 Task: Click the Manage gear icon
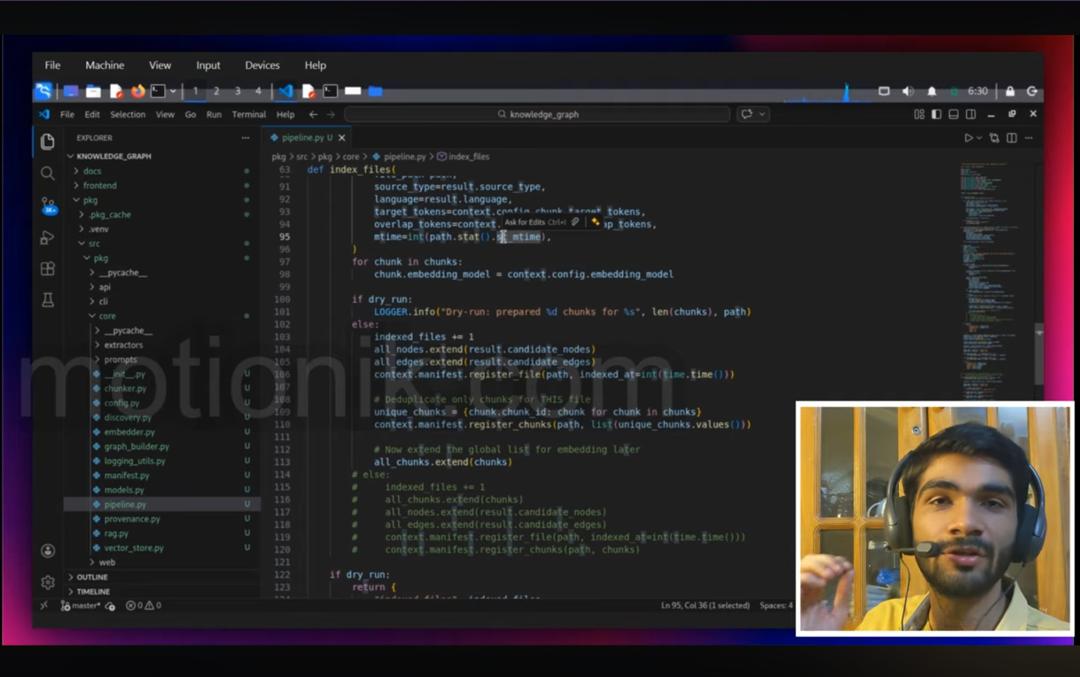click(47, 582)
